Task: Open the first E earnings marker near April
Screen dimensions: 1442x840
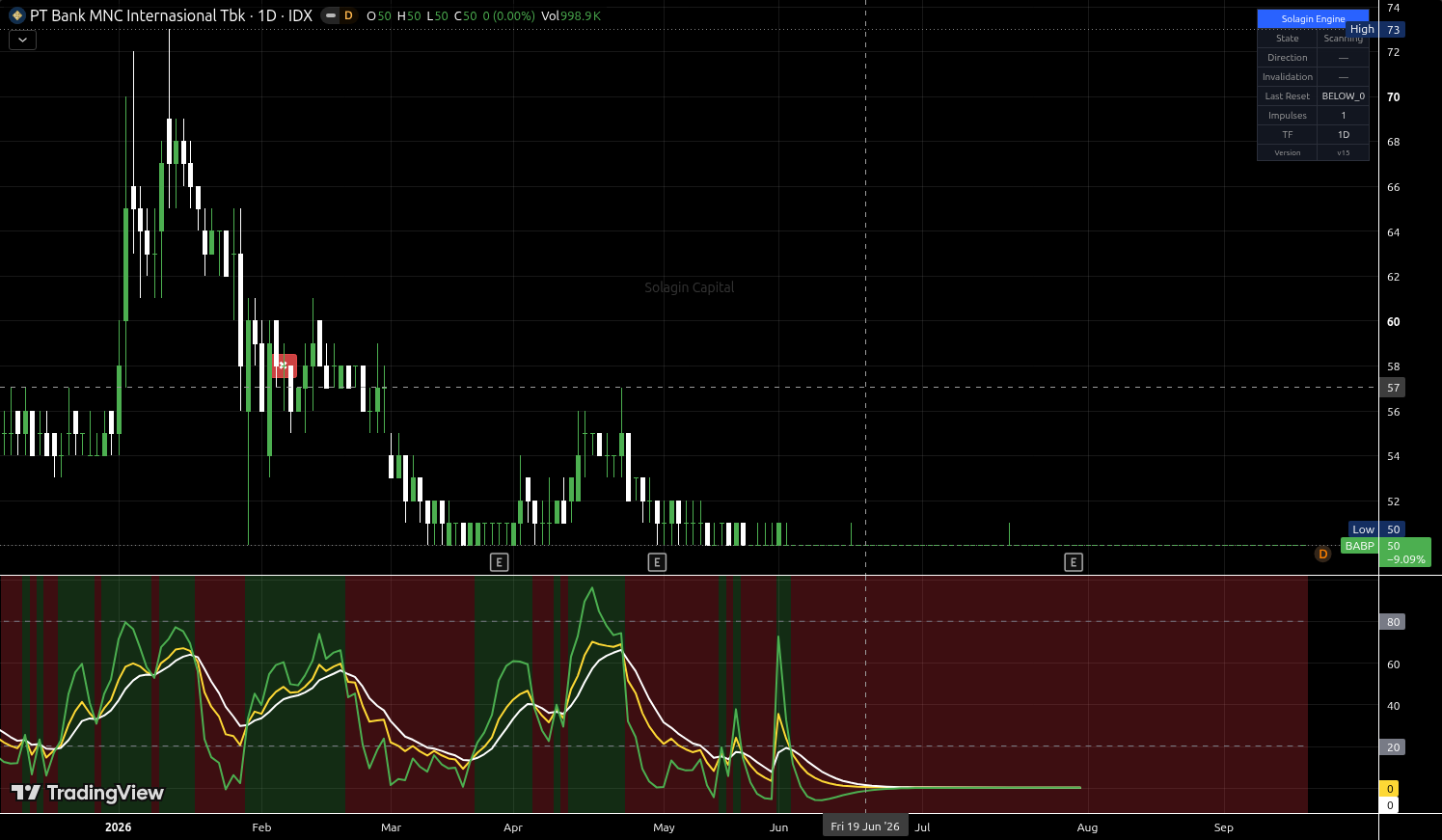Action: pyautogui.click(x=499, y=562)
